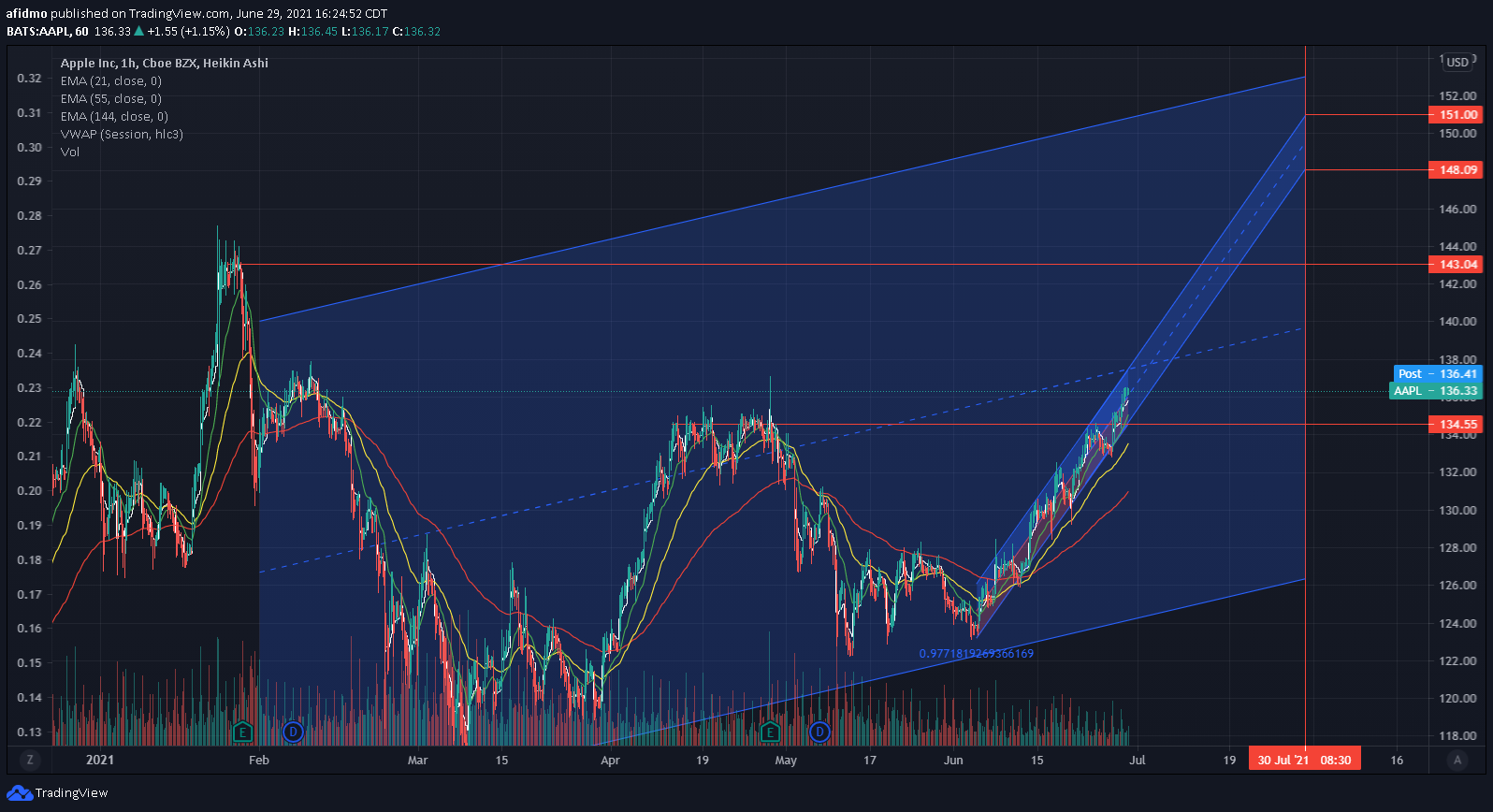The height and width of the screenshot is (812, 1493).
Task: Select the VWAP (Session, hlc3) legend
Action: [122, 134]
